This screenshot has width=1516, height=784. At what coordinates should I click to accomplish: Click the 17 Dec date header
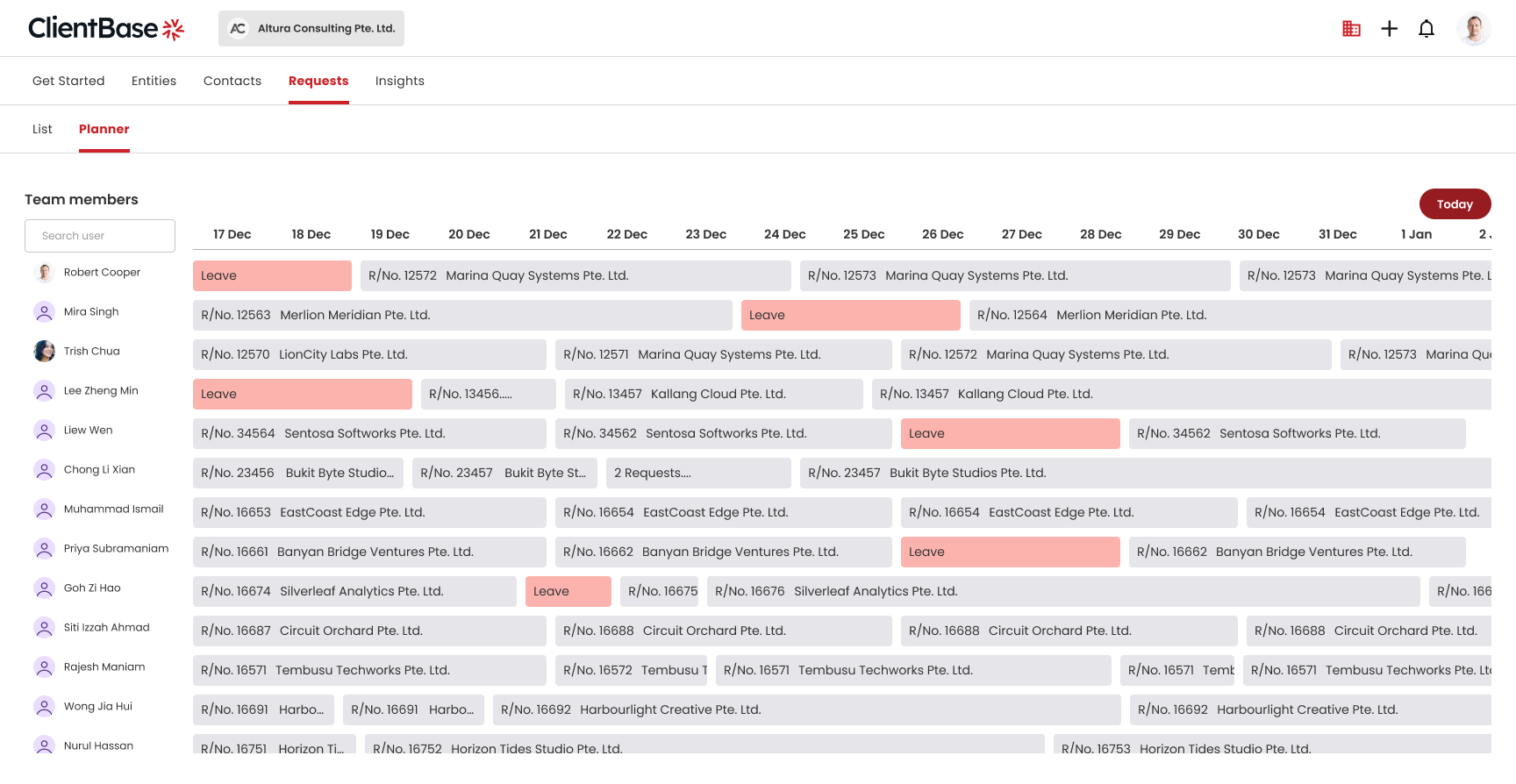232,234
